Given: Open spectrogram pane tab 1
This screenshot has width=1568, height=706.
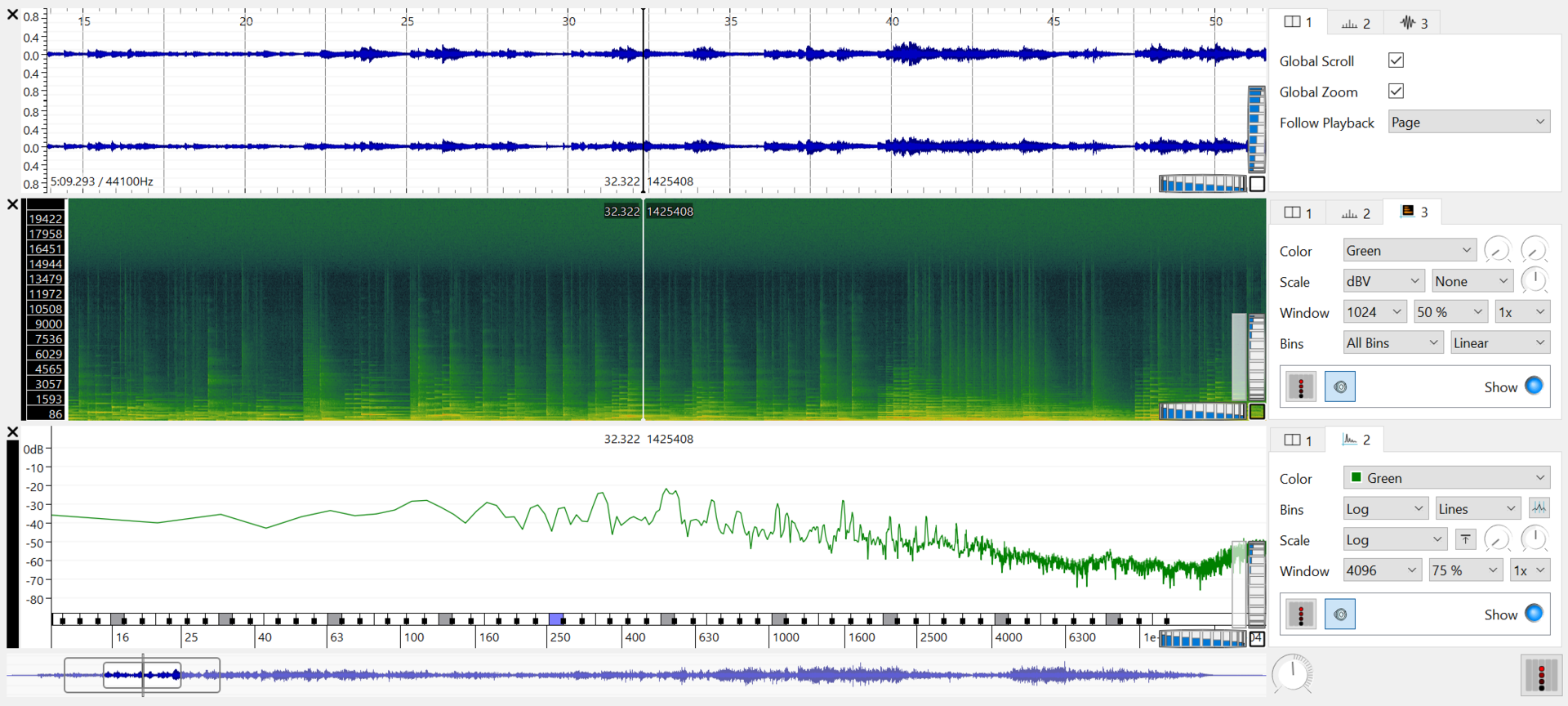Looking at the screenshot, I should click(x=1298, y=212).
